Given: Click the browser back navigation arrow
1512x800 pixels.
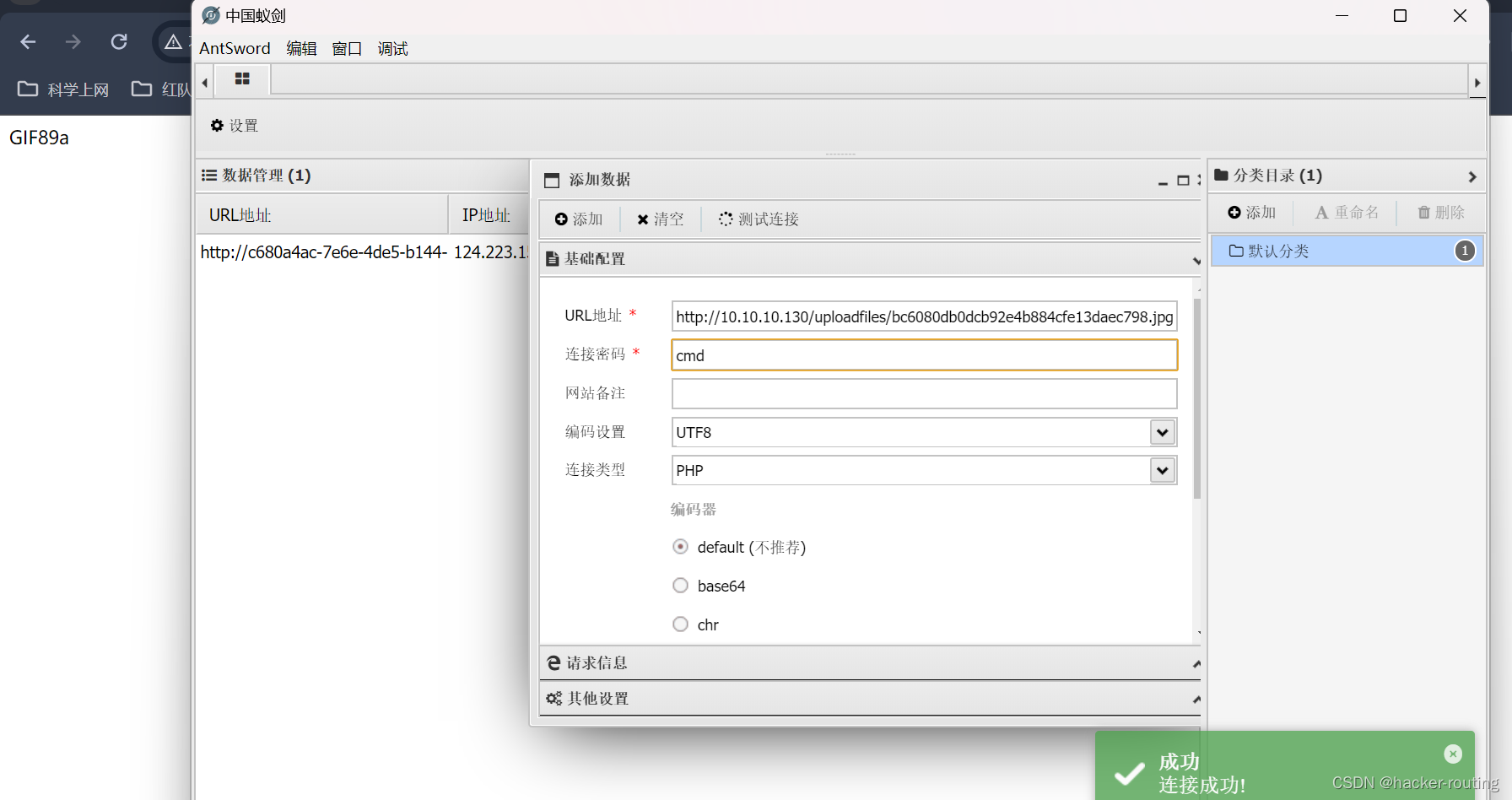Looking at the screenshot, I should [28, 41].
